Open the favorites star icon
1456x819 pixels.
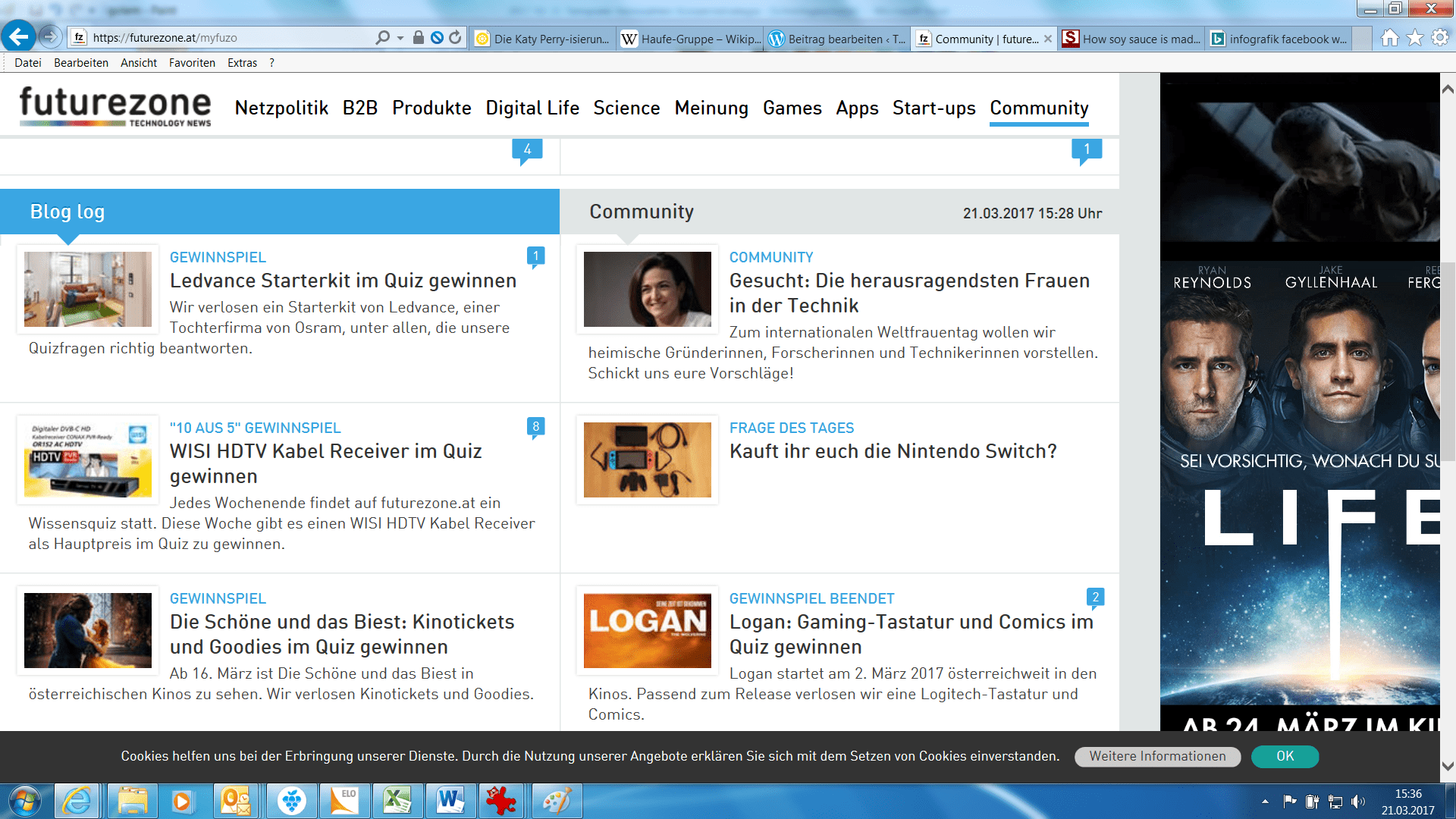click(1414, 38)
